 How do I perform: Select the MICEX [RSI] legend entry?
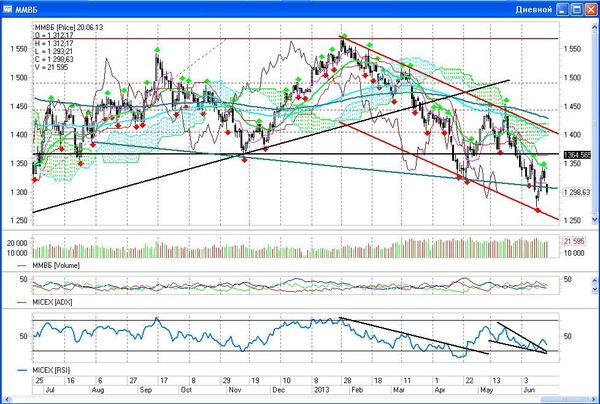(44, 370)
